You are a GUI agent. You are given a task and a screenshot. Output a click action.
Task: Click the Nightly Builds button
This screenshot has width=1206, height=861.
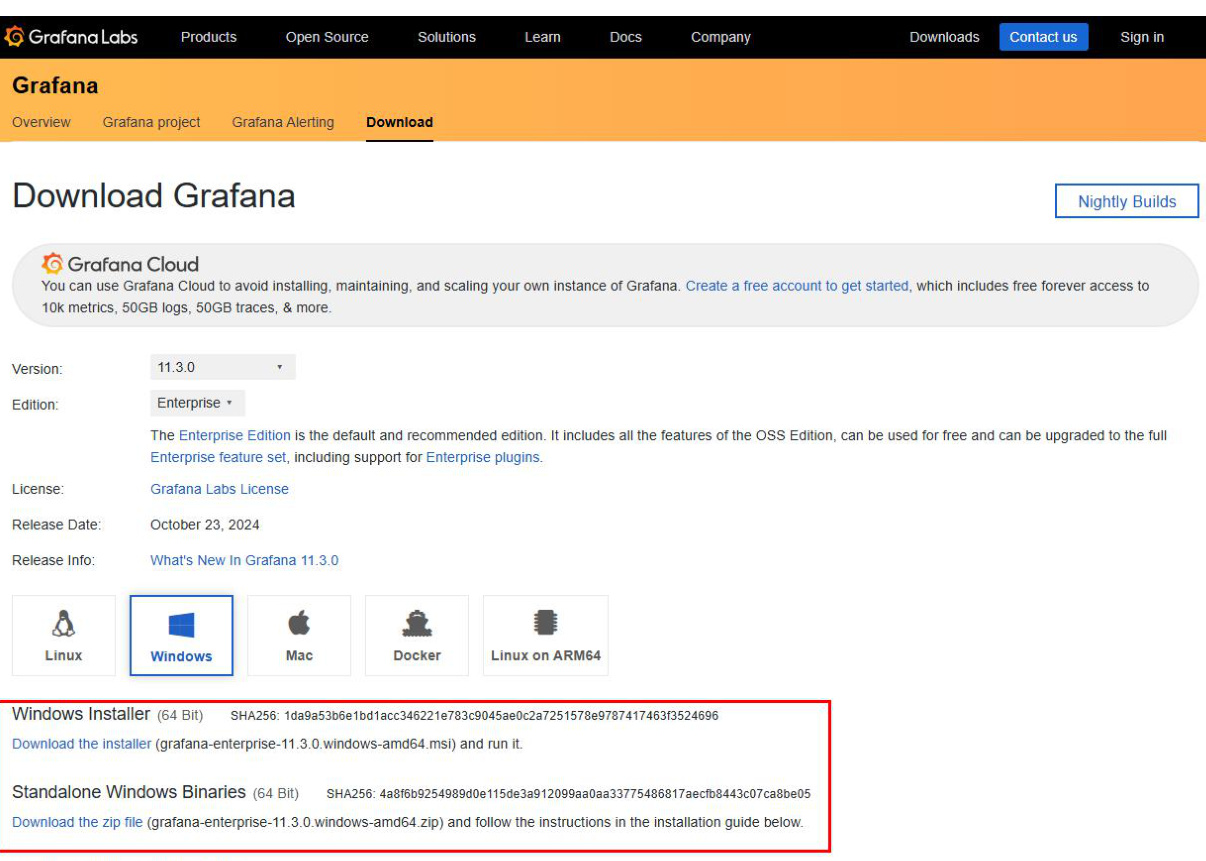point(1127,201)
